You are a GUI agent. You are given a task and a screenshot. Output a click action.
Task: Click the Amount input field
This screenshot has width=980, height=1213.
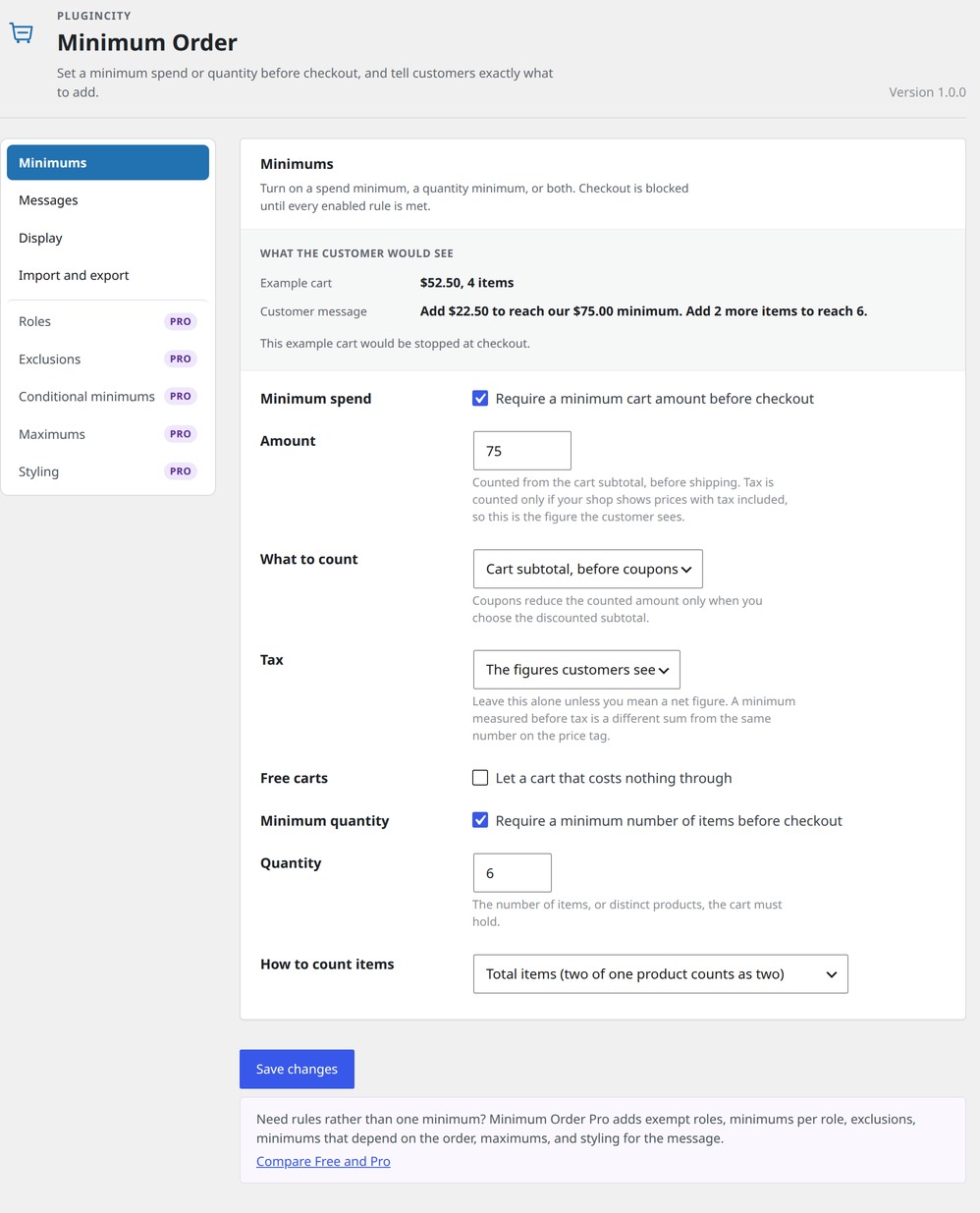pos(521,451)
